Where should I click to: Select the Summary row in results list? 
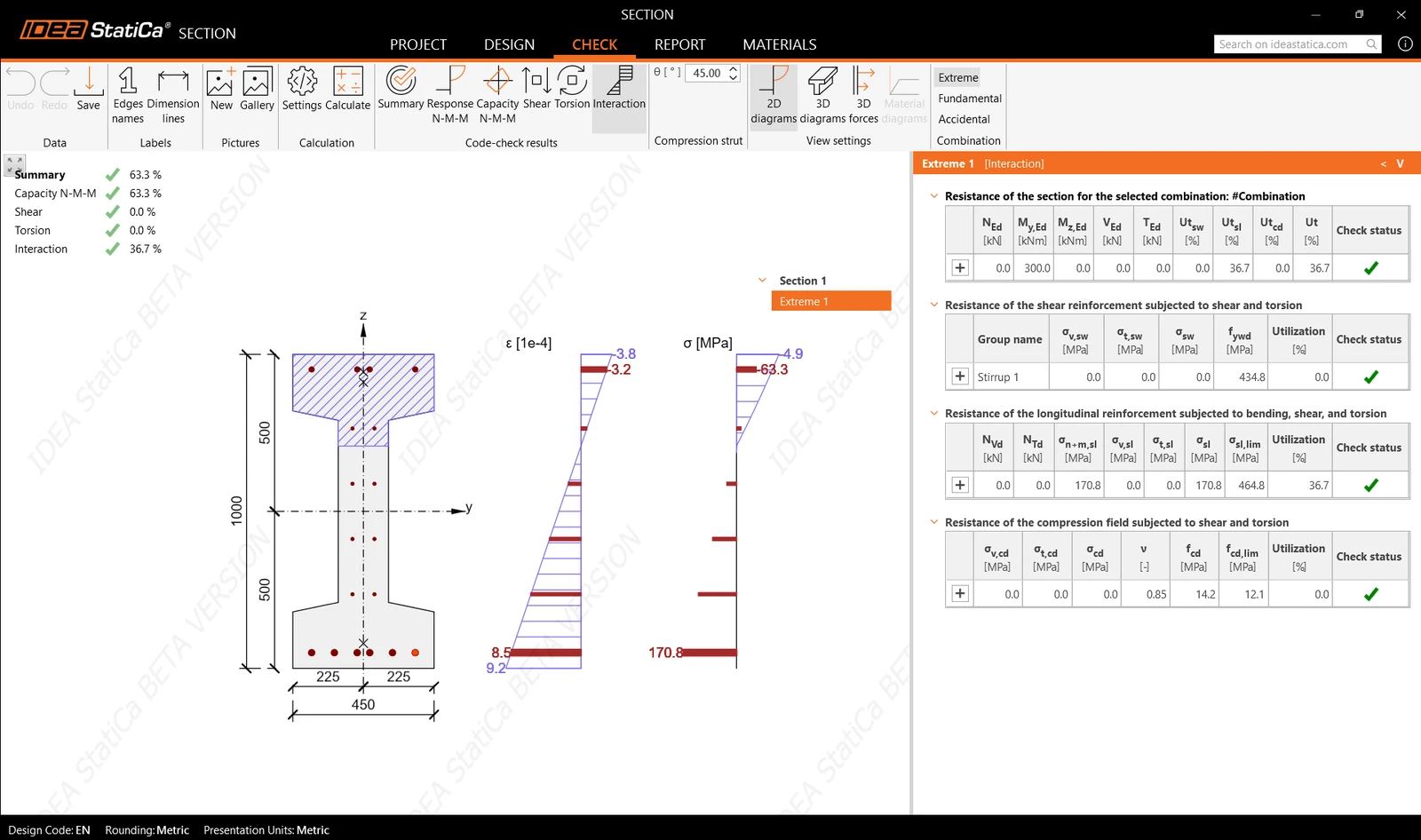[x=88, y=175]
